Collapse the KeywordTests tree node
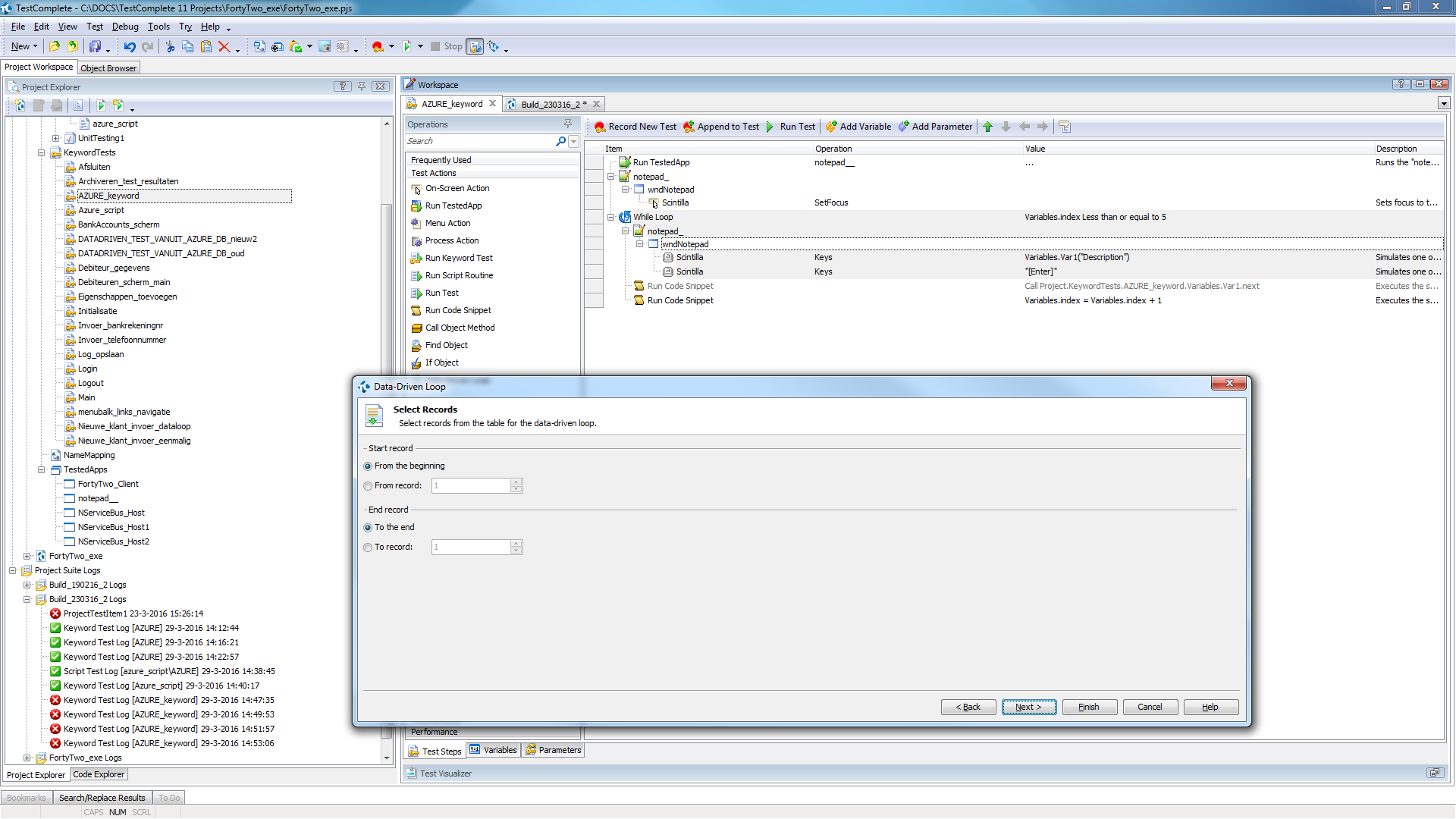 coord(42,152)
